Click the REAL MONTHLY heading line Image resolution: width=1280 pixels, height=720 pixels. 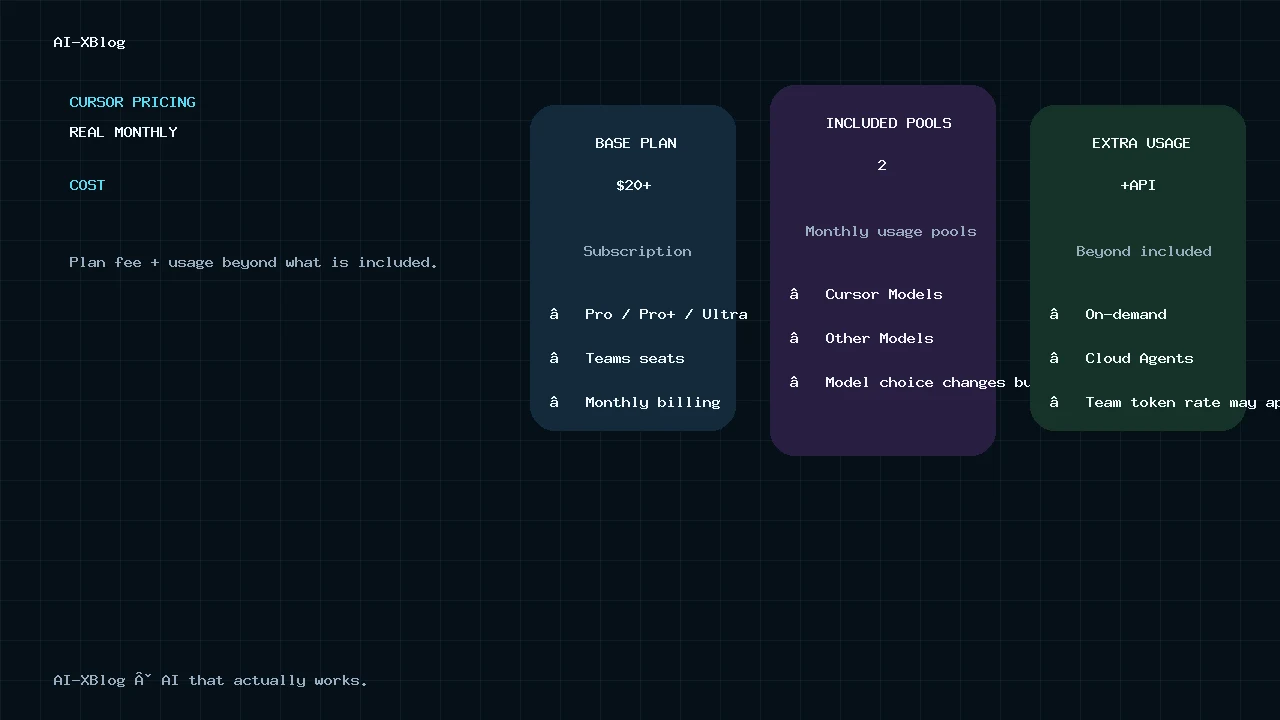point(123,132)
